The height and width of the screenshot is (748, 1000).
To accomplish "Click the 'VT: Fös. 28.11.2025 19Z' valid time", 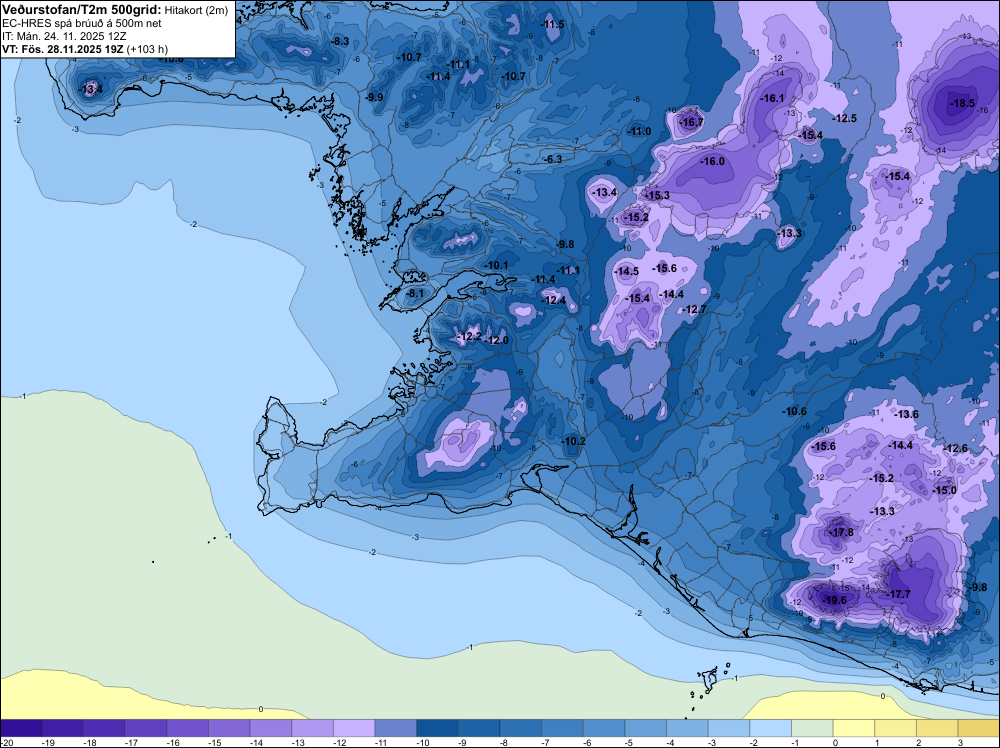I will click(62, 49).
